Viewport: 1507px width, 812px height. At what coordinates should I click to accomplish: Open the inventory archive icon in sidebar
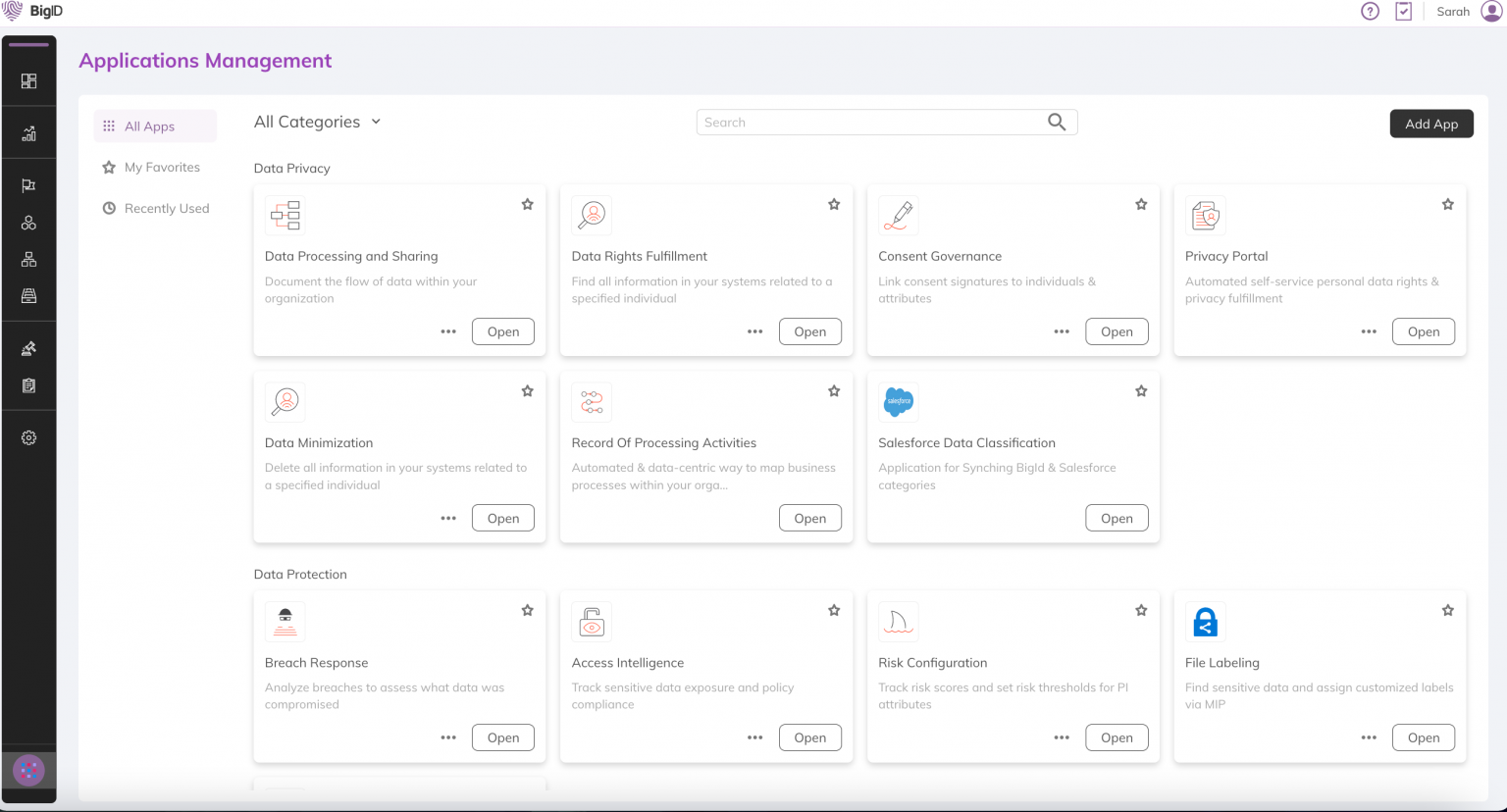click(x=28, y=296)
